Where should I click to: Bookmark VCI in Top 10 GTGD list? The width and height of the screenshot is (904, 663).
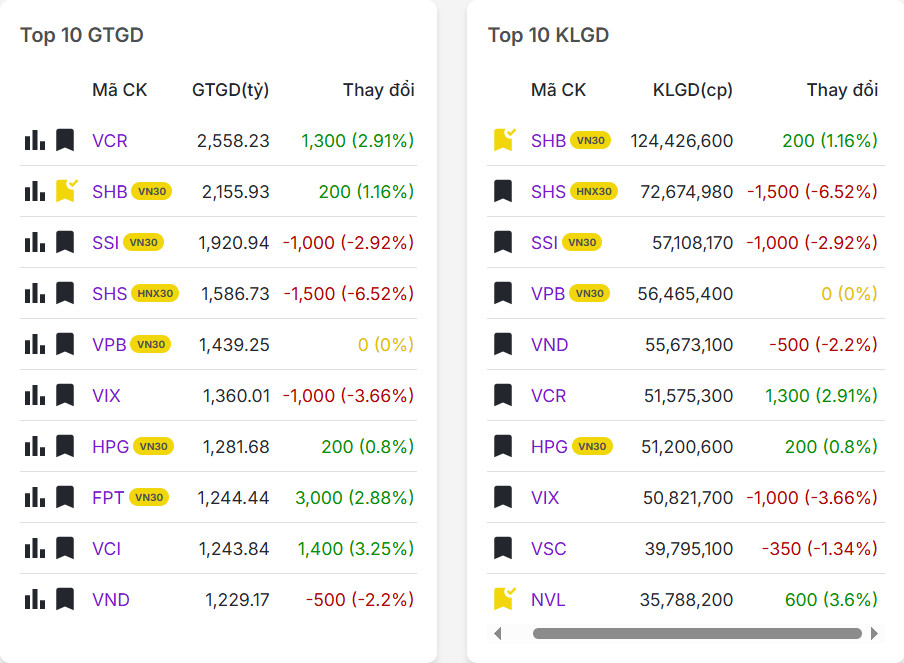pyautogui.click(x=65, y=548)
